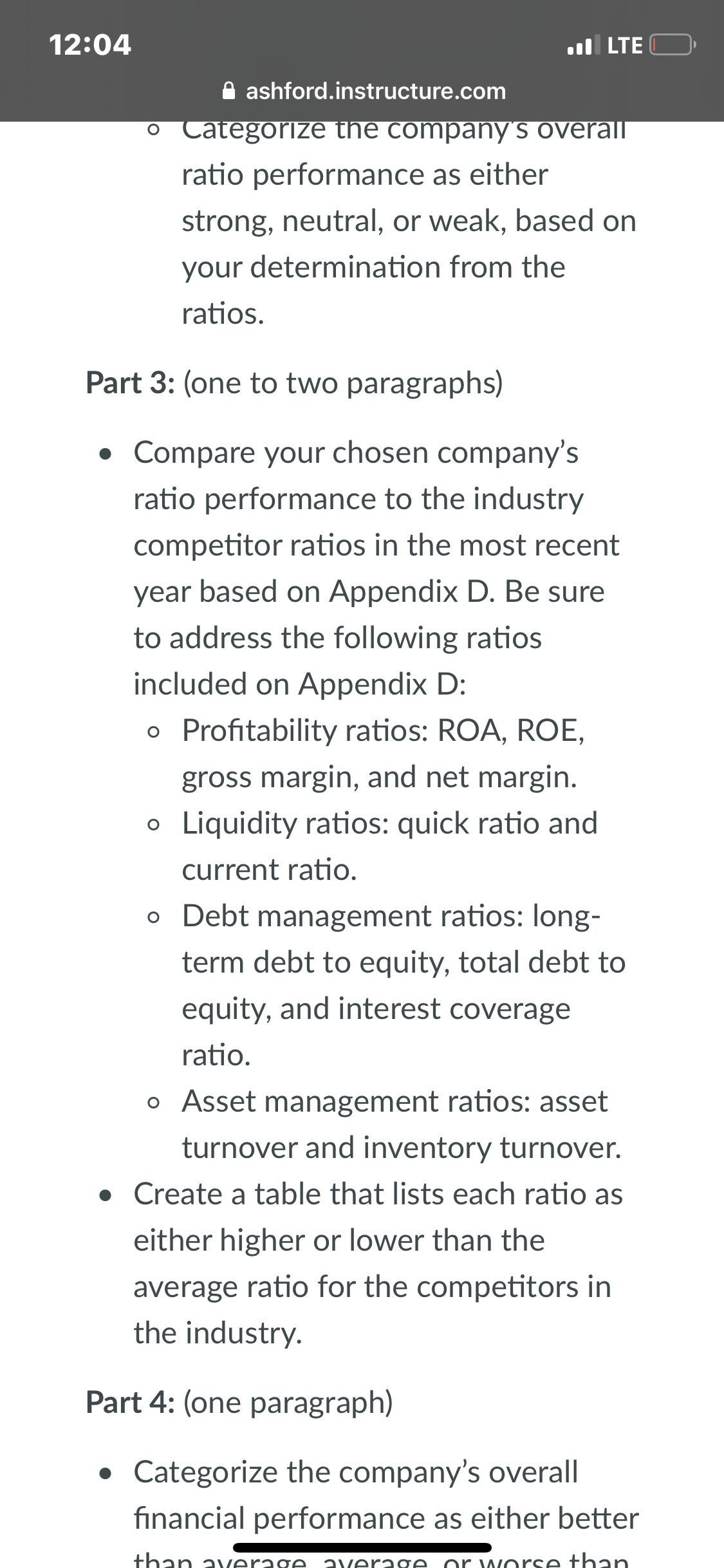Screen dimensions: 724x1568
Task: Tap the Compare your chosen company's paragraph
Action: 376,568
